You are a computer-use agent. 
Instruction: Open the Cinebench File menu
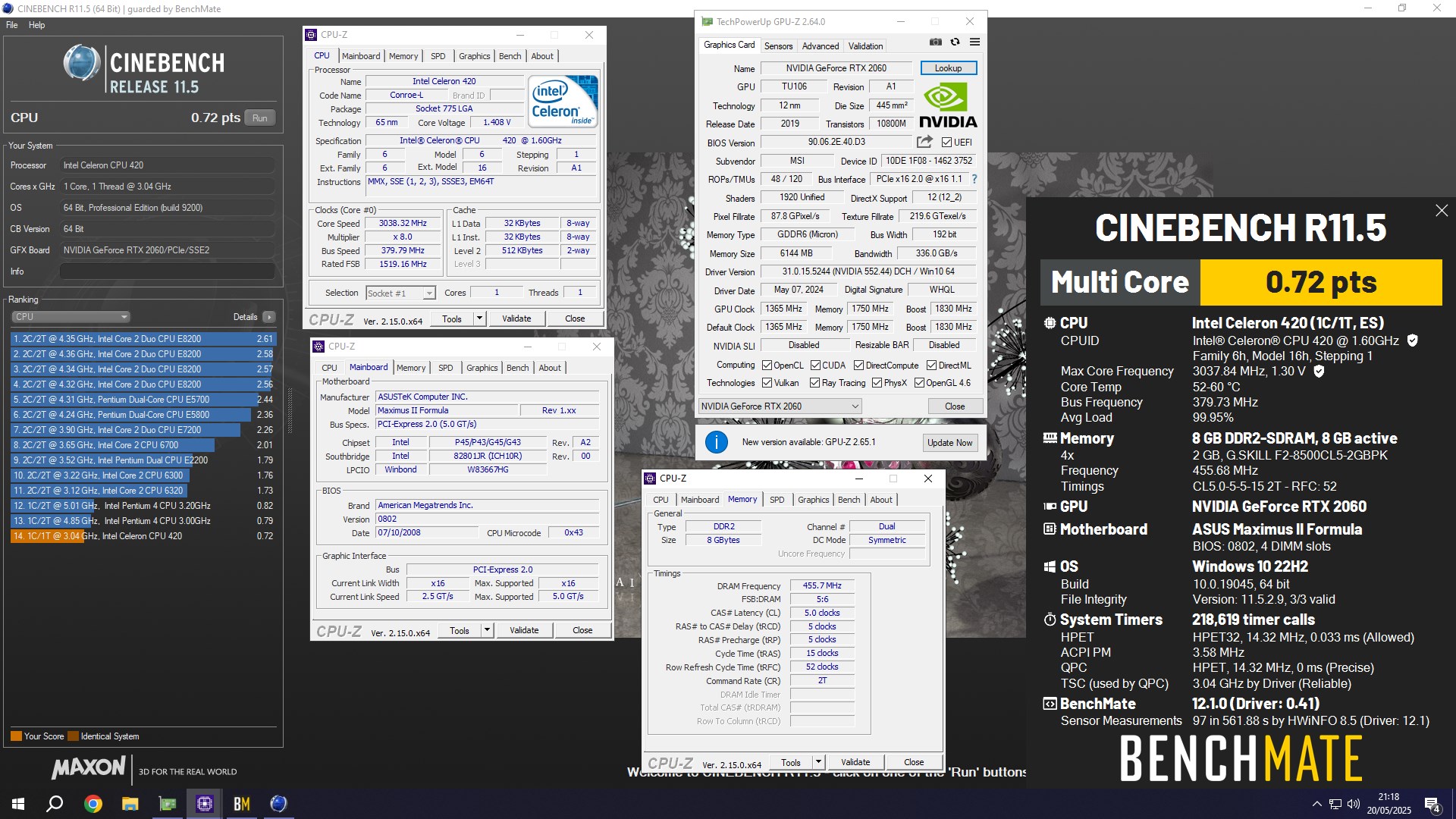click(x=12, y=25)
